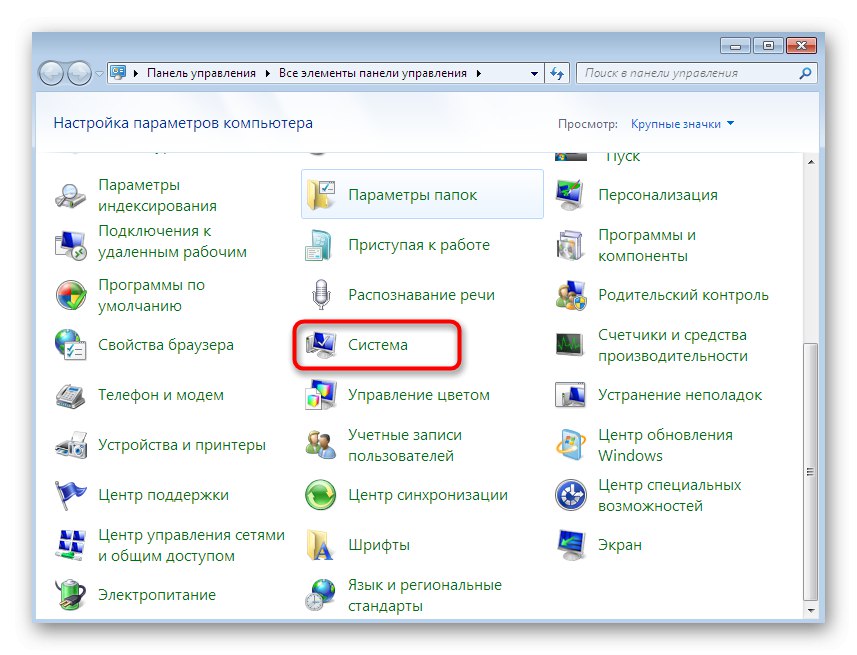The height and width of the screenshot is (655, 857).
Task: Refresh the control panel view
Action: pyautogui.click(x=557, y=73)
